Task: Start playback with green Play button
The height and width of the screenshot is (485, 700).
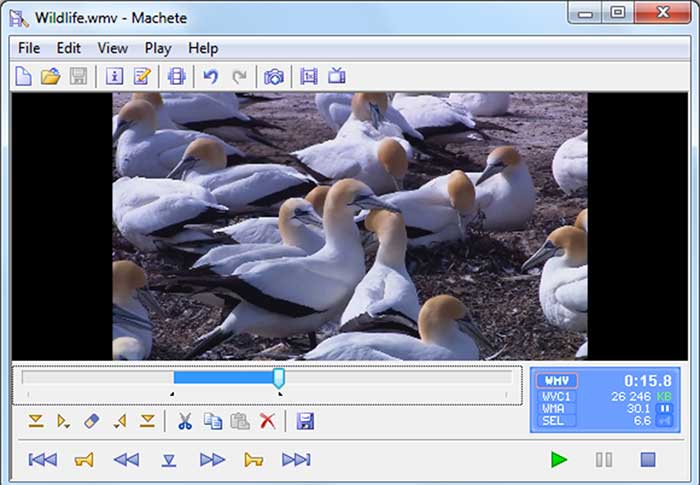Action: pyautogui.click(x=558, y=460)
